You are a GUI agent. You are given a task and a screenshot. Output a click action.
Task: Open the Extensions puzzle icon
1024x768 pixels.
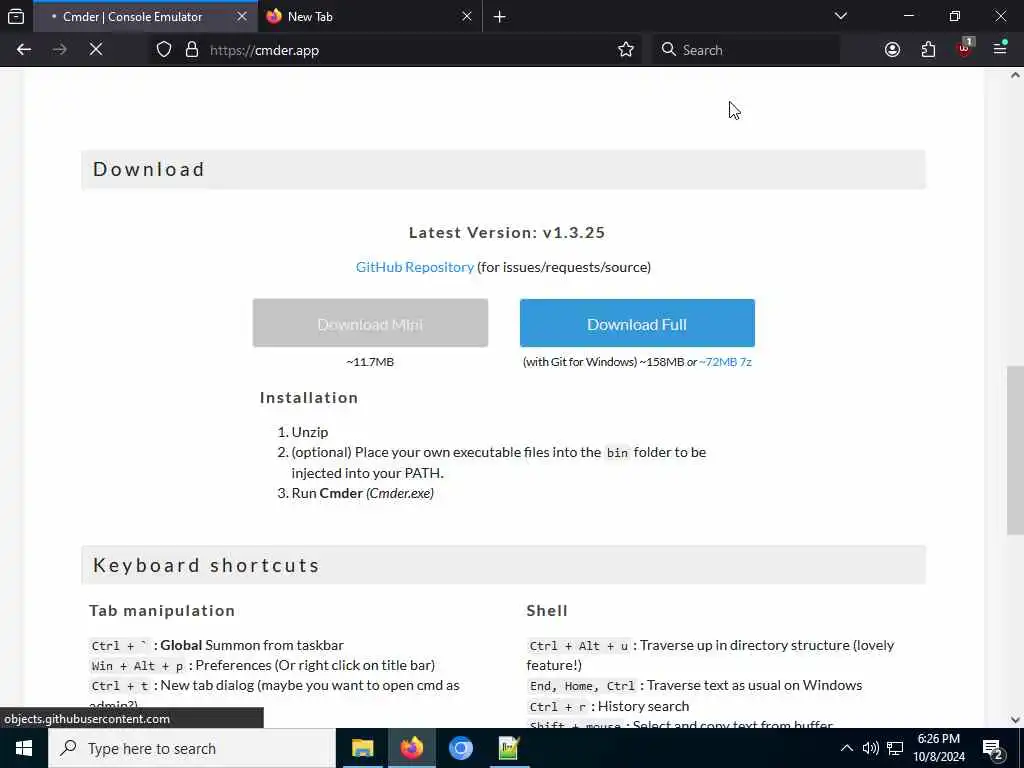[x=928, y=50]
